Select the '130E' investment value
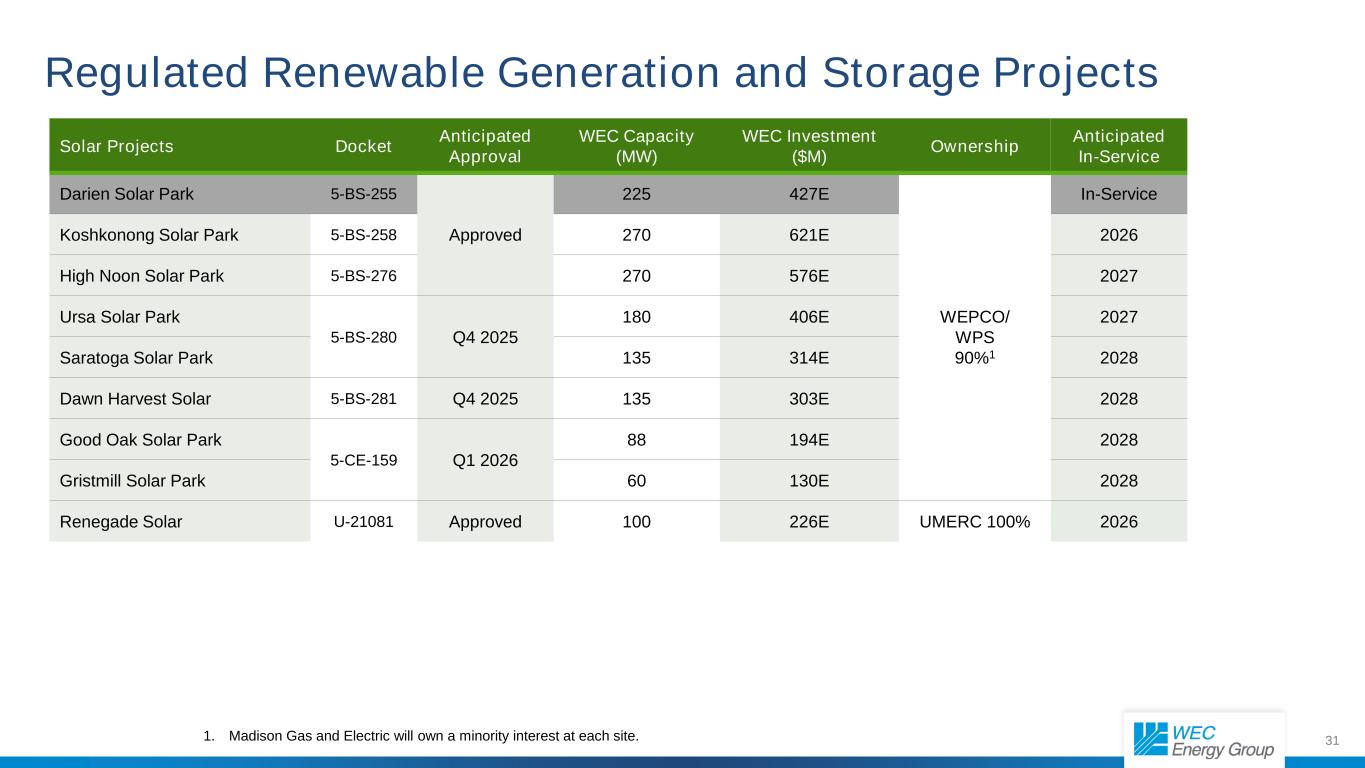The height and width of the screenshot is (768, 1365). (809, 481)
